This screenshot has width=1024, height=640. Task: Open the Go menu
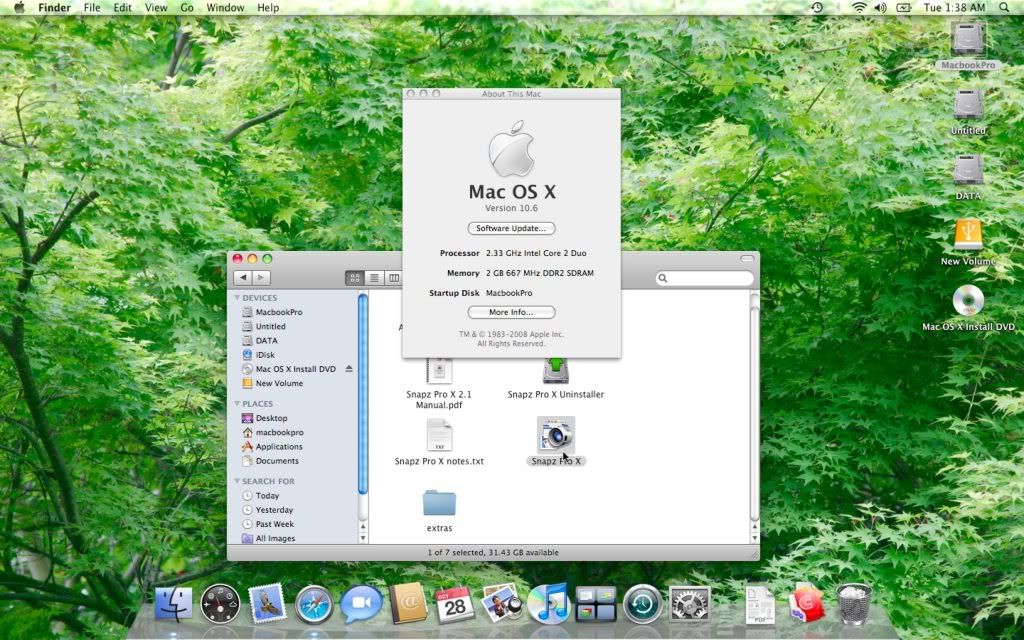point(187,8)
